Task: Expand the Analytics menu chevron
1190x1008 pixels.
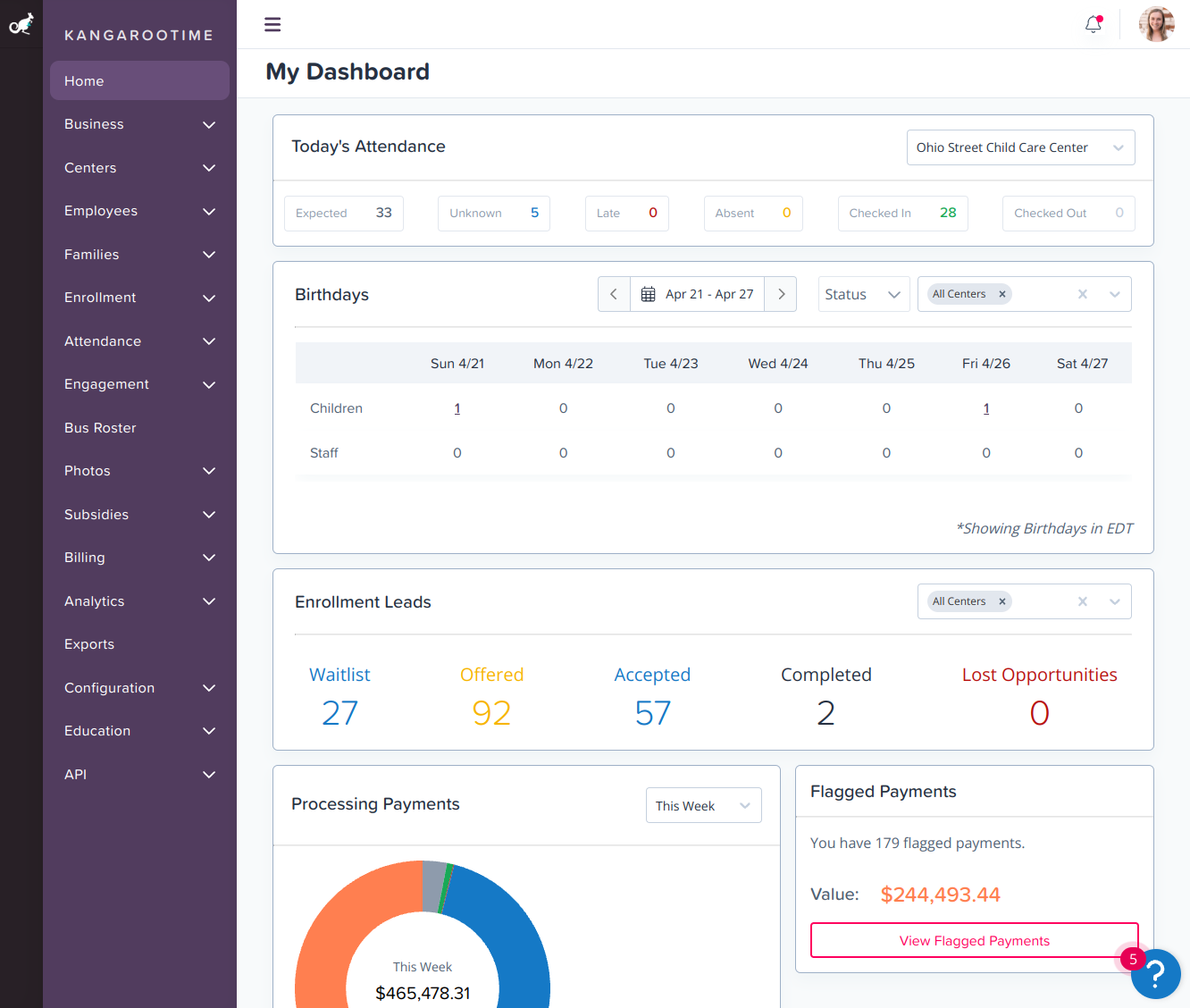Action: (x=209, y=601)
